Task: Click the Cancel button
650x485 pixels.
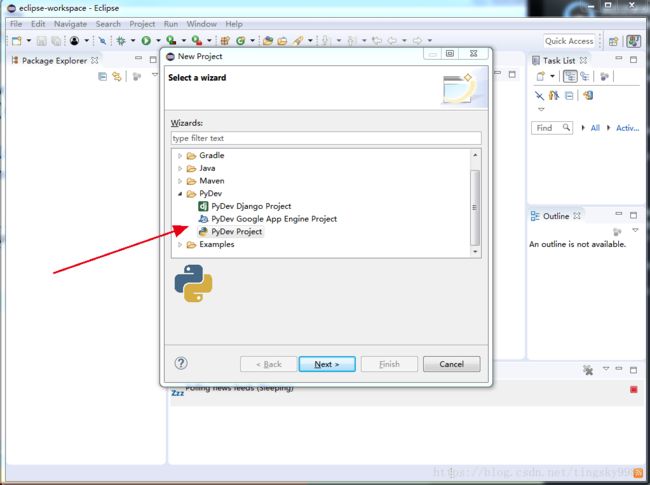Action: (451, 364)
